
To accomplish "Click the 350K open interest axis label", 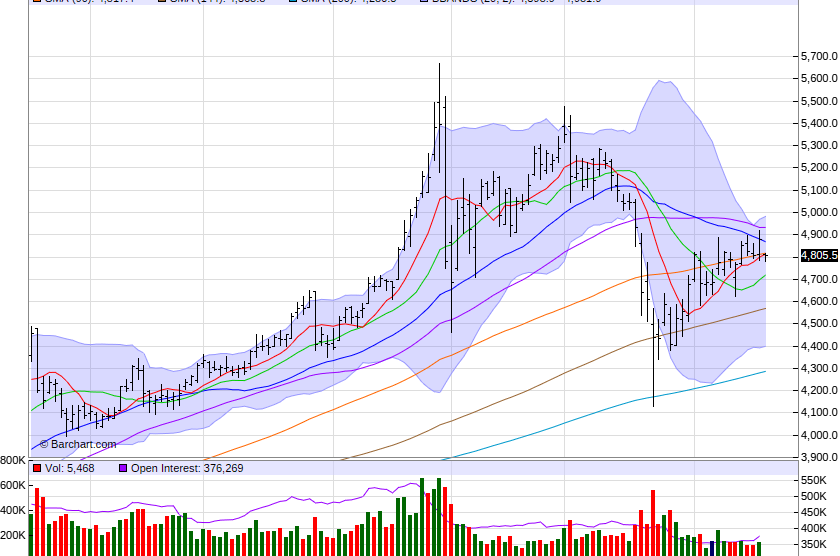I will pyautogui.click(x=816, y=545).
